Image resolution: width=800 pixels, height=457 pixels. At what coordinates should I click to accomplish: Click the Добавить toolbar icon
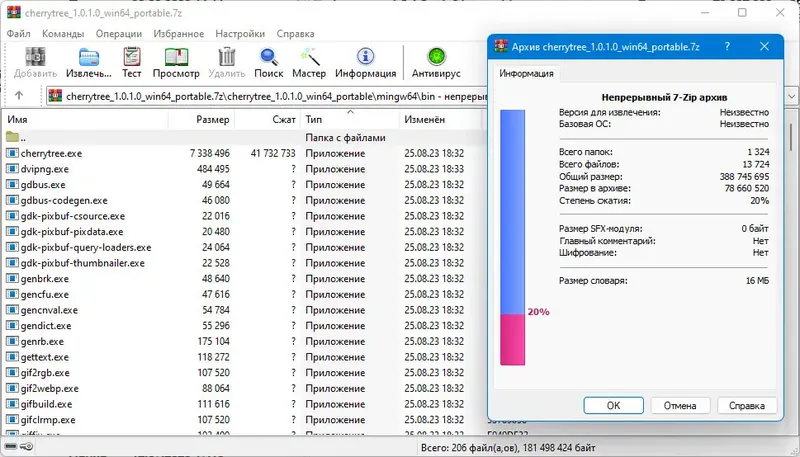point(35,57)
